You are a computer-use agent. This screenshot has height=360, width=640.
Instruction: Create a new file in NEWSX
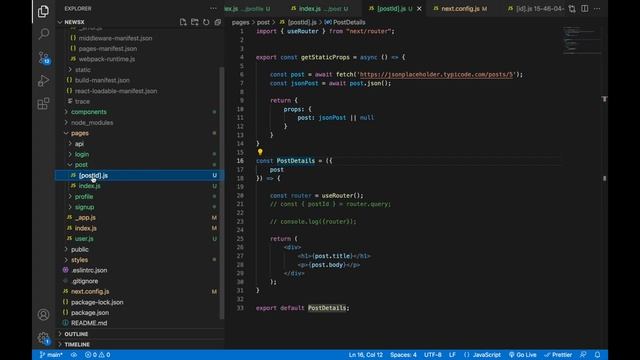[183, 22]
